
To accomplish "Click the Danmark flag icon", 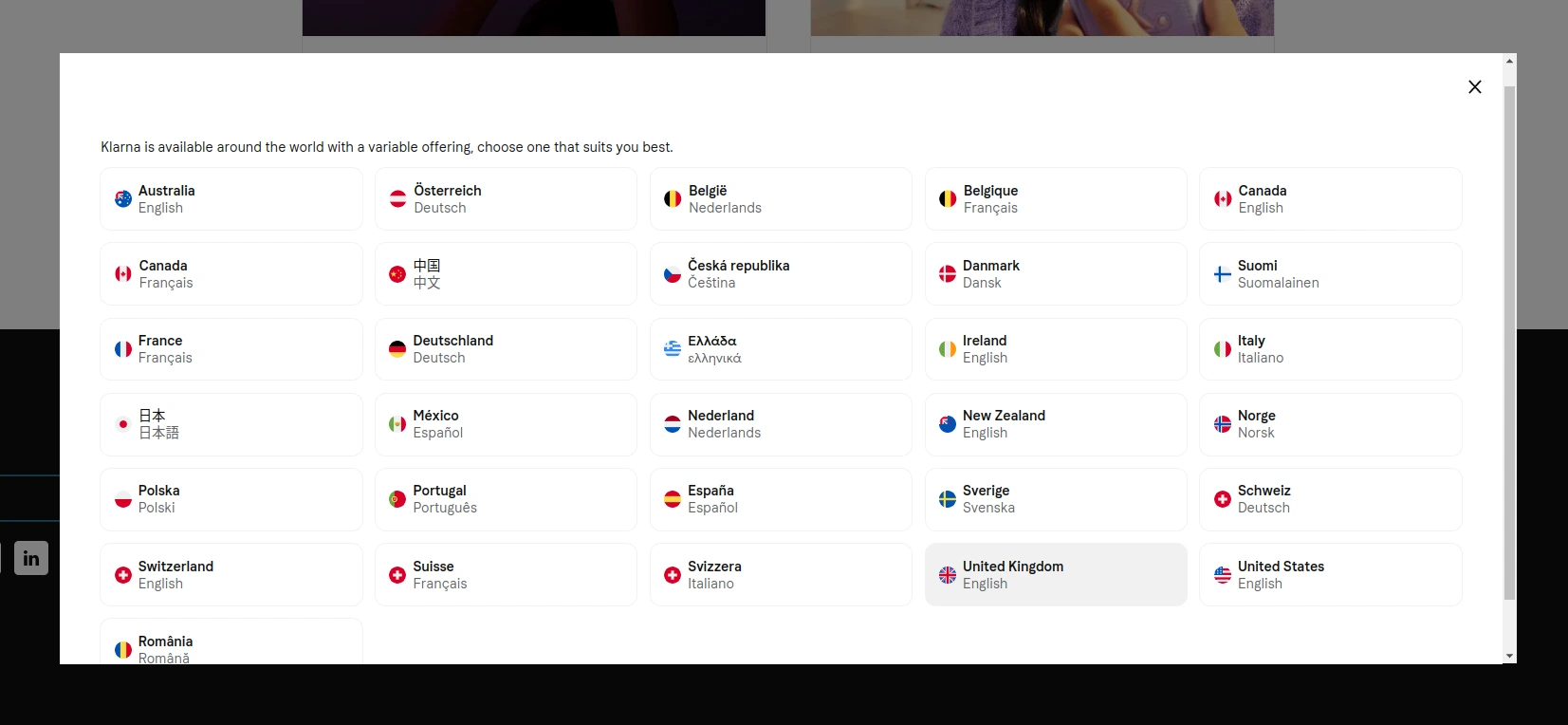I will pyautogui.click(x=948, y=274).
